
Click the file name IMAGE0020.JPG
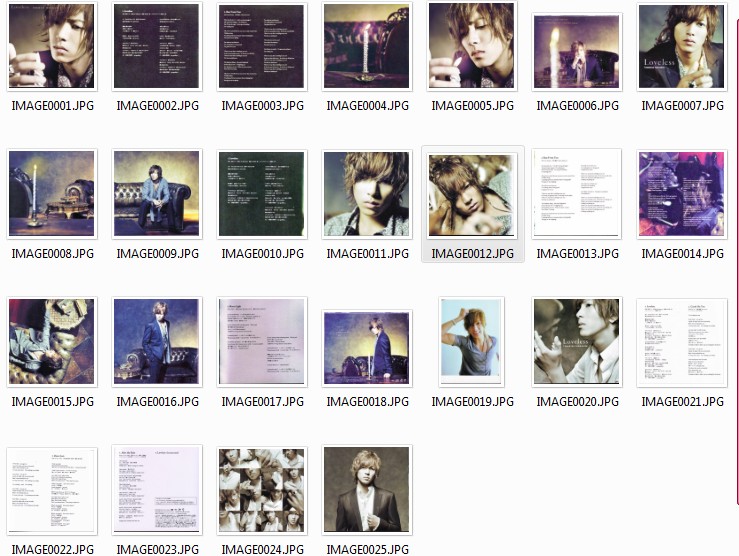(577, 401)
